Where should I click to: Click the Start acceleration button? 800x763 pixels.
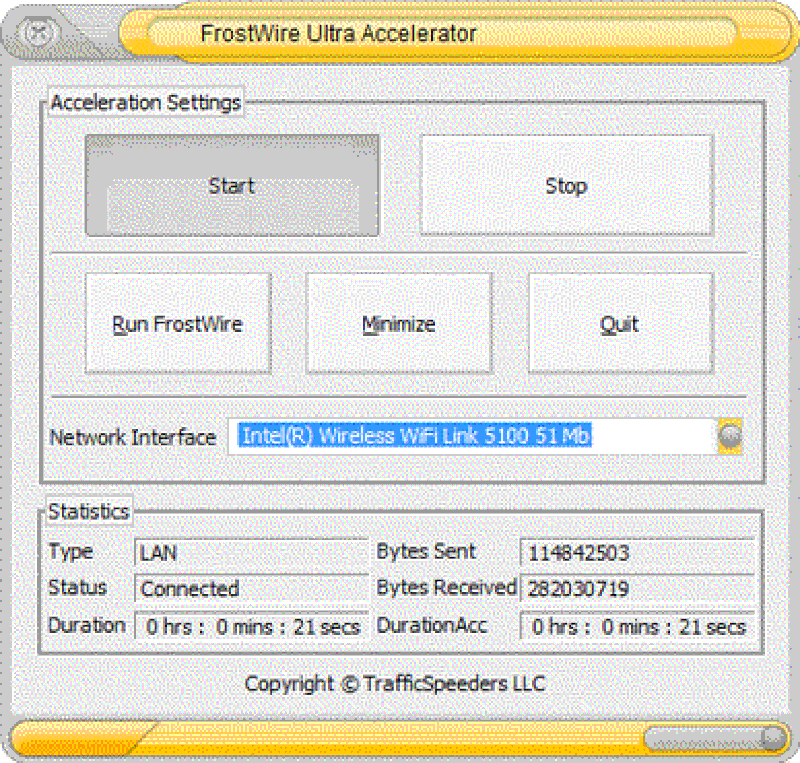tap(232, 185)
